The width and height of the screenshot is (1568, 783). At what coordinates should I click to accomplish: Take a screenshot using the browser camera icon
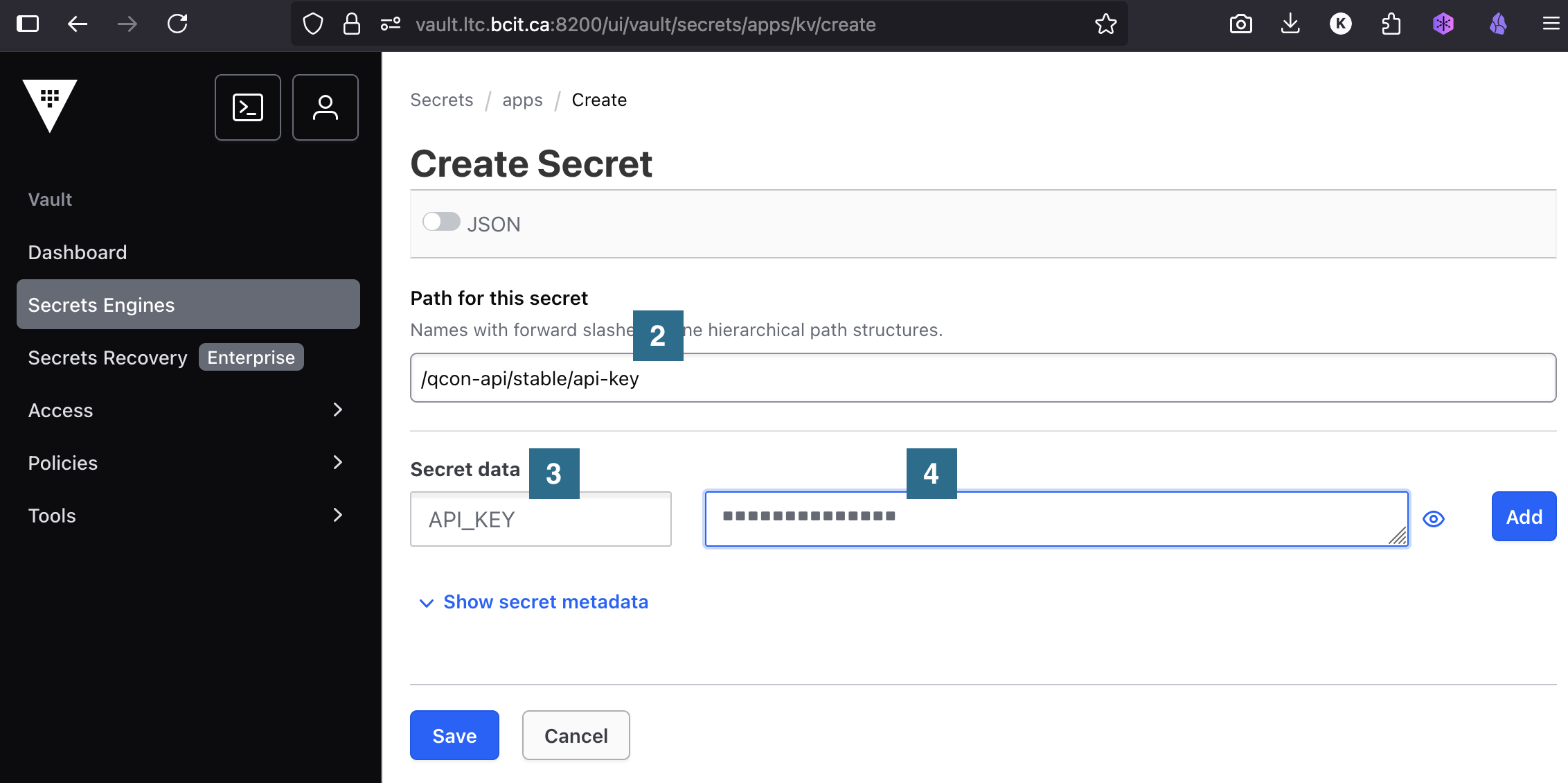[x=1240, y=24]
